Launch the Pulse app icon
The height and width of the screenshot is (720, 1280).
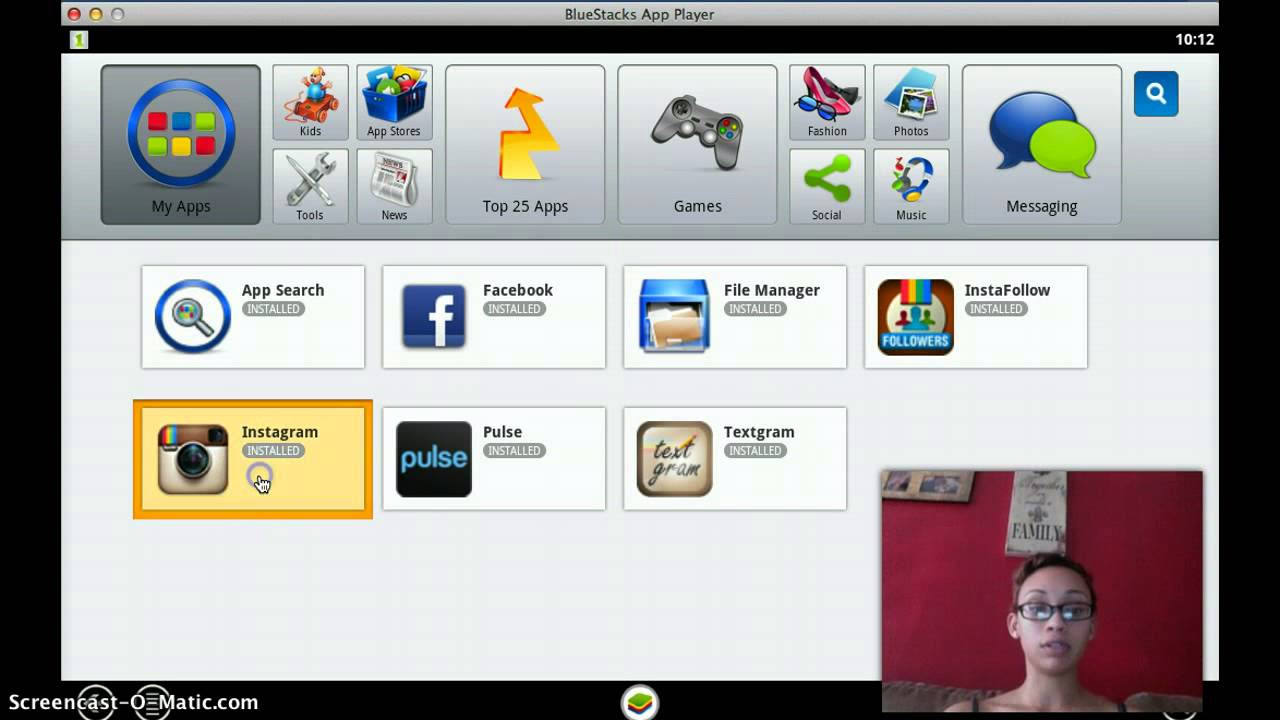click(x=434, y=459)
